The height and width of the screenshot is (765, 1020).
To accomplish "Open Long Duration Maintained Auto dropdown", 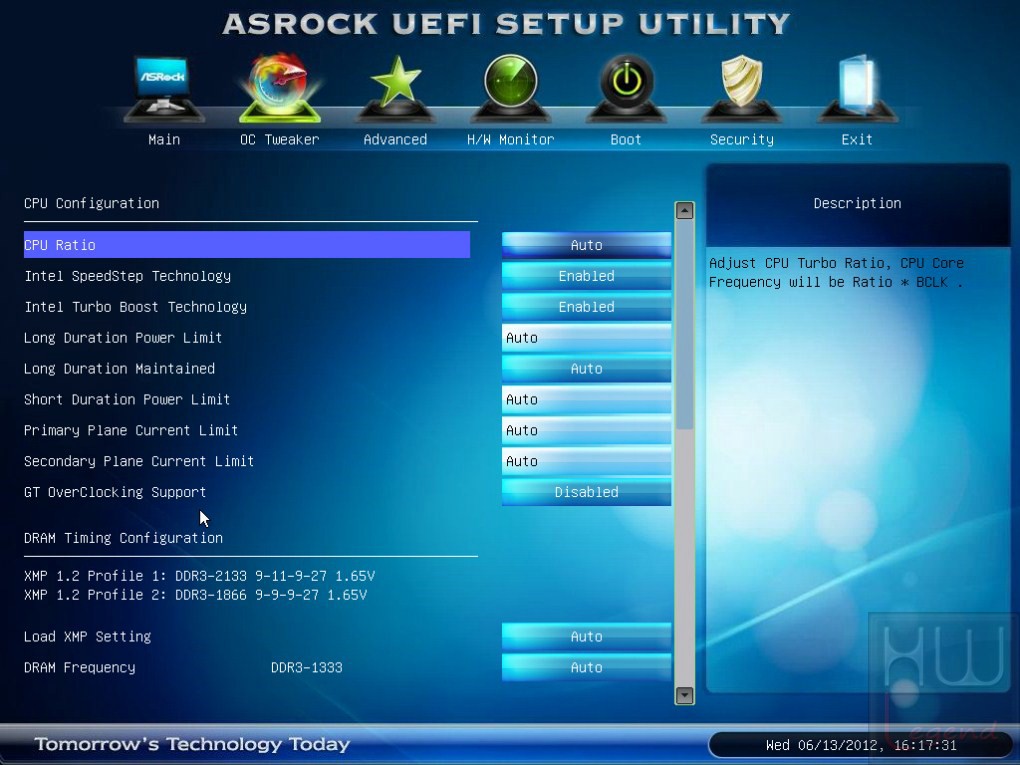I will pos(586,369).
